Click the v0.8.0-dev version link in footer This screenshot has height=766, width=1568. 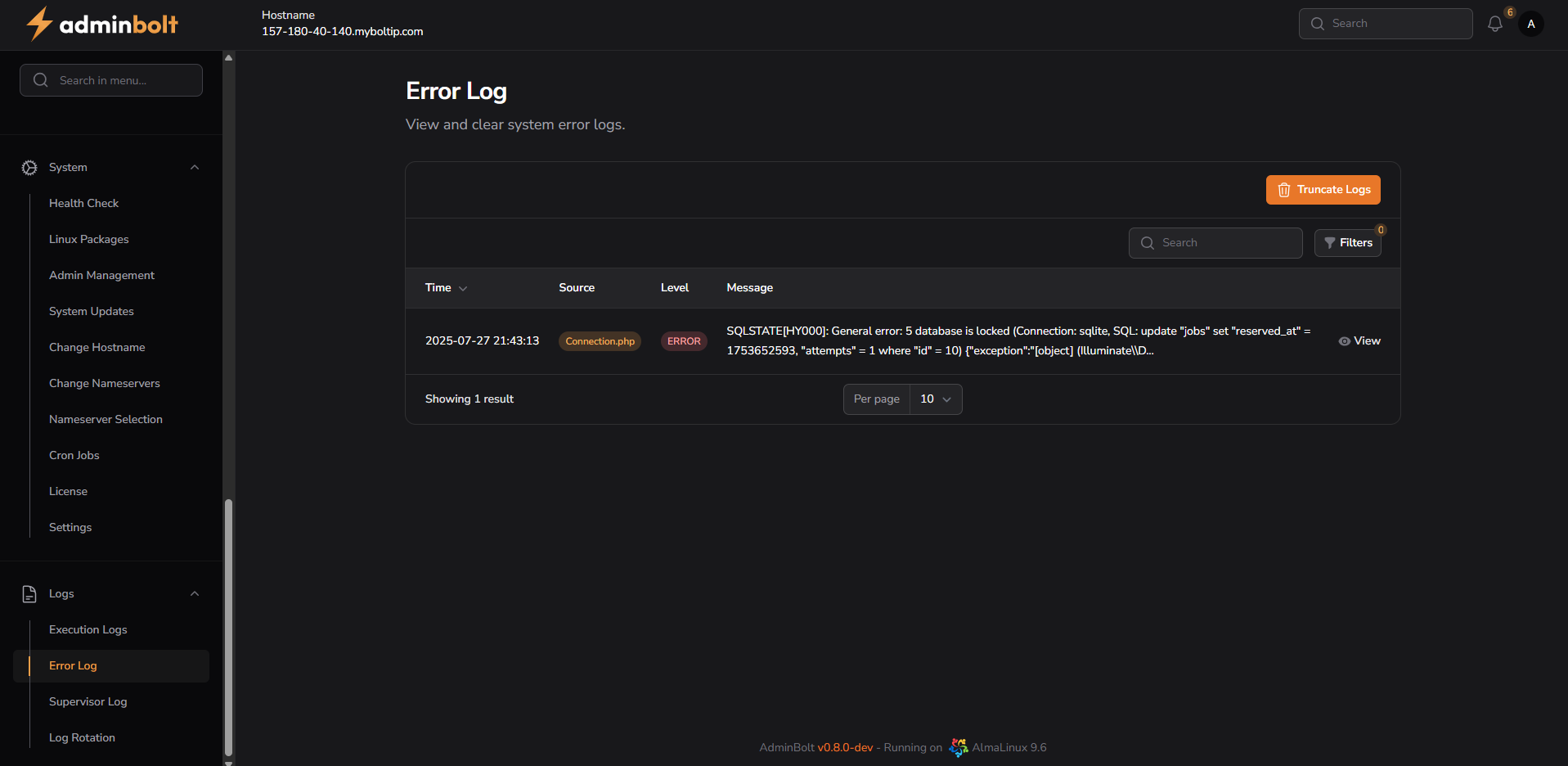pyautogui.click(x=845, y=747)
